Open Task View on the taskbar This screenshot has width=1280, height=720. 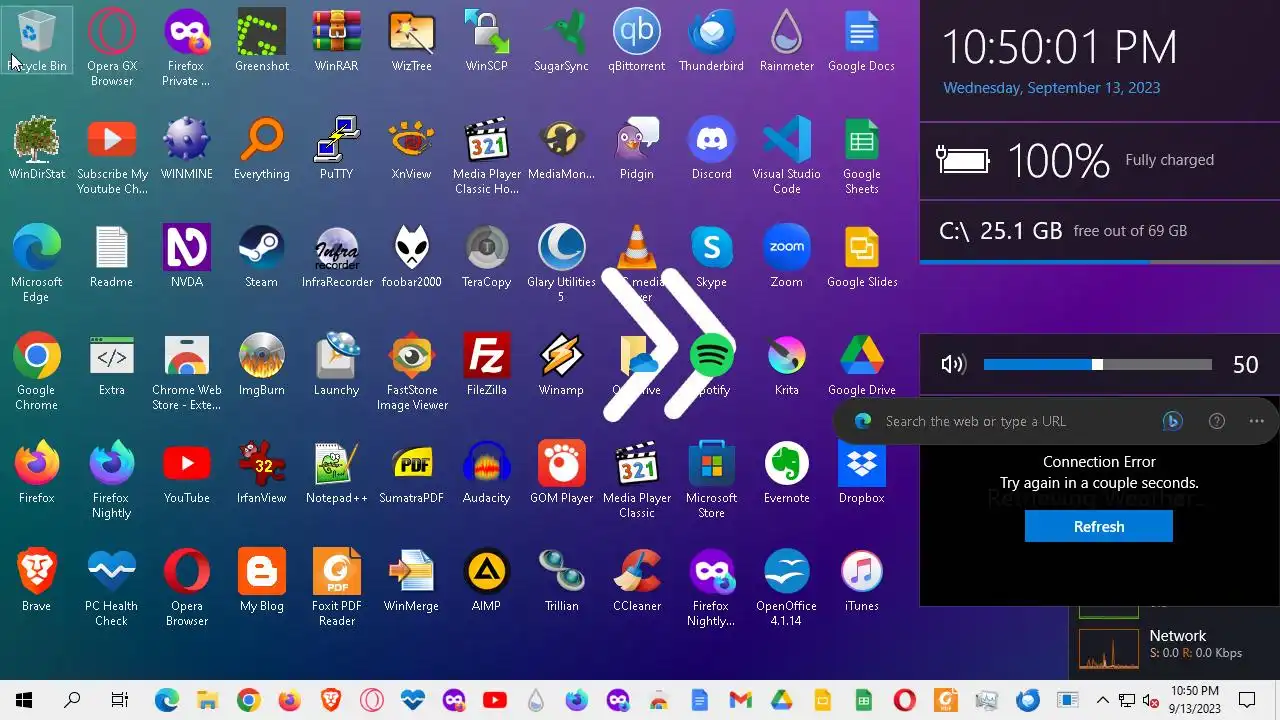coord(120,700)
